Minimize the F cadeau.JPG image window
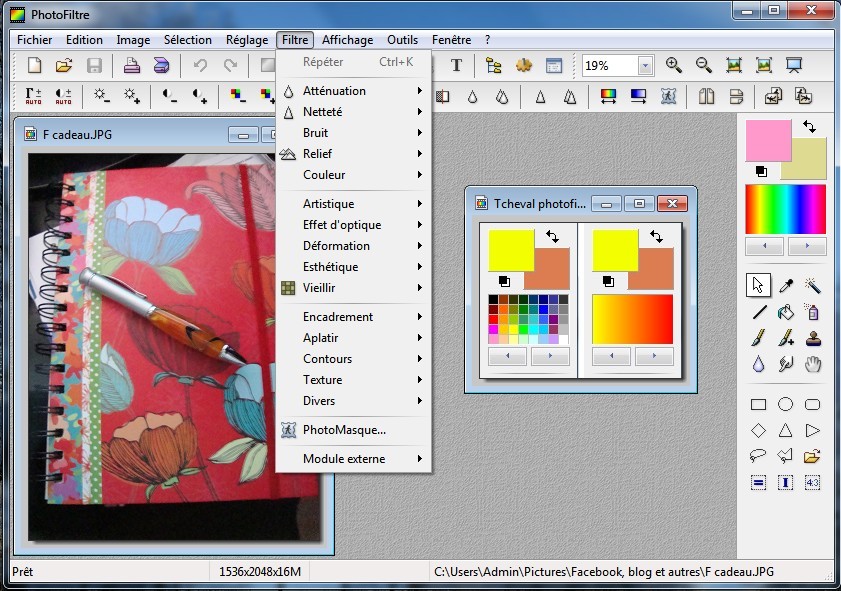 coord(243,135)
